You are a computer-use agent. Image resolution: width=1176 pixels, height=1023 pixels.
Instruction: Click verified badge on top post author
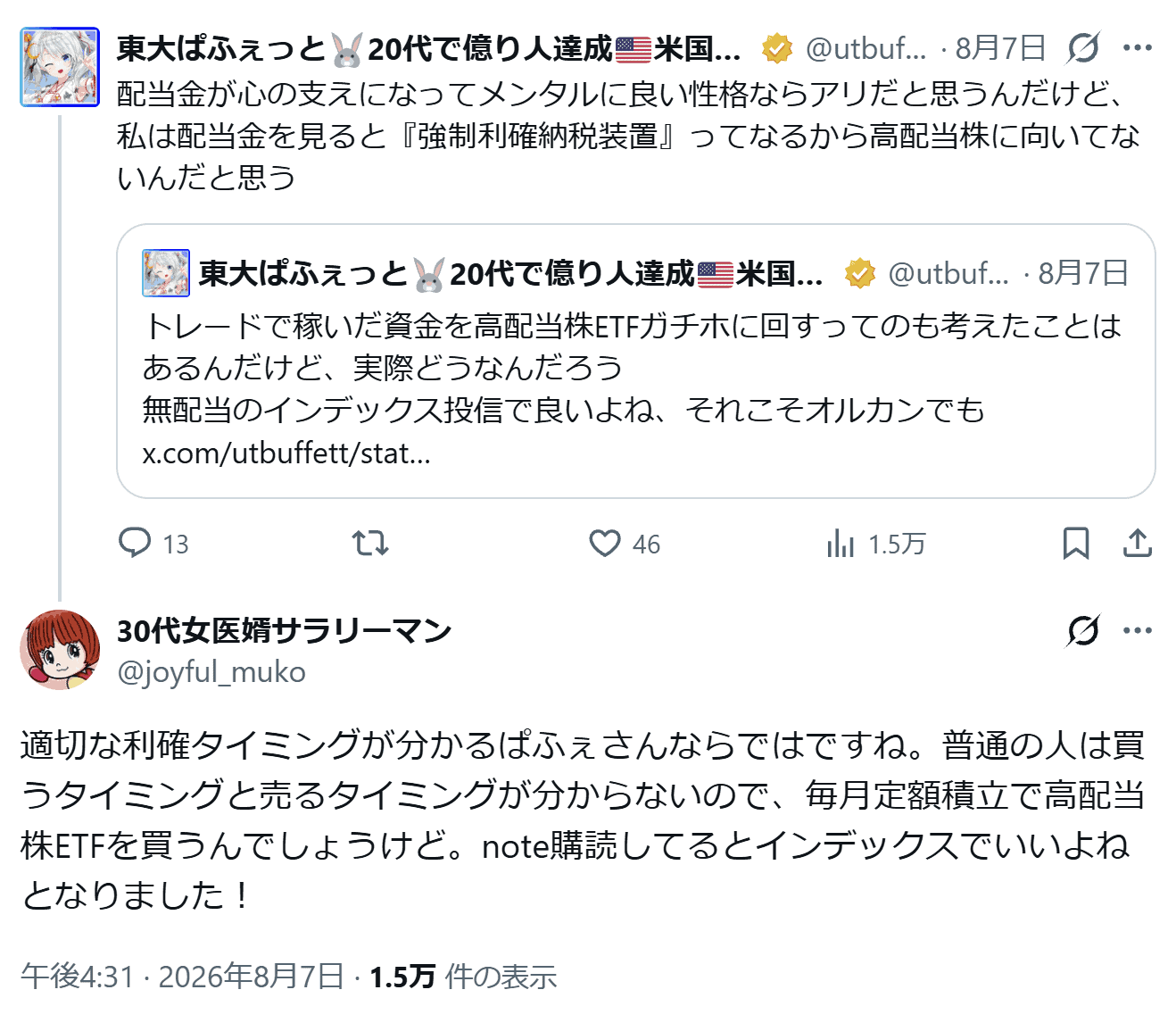click(777, 48)
